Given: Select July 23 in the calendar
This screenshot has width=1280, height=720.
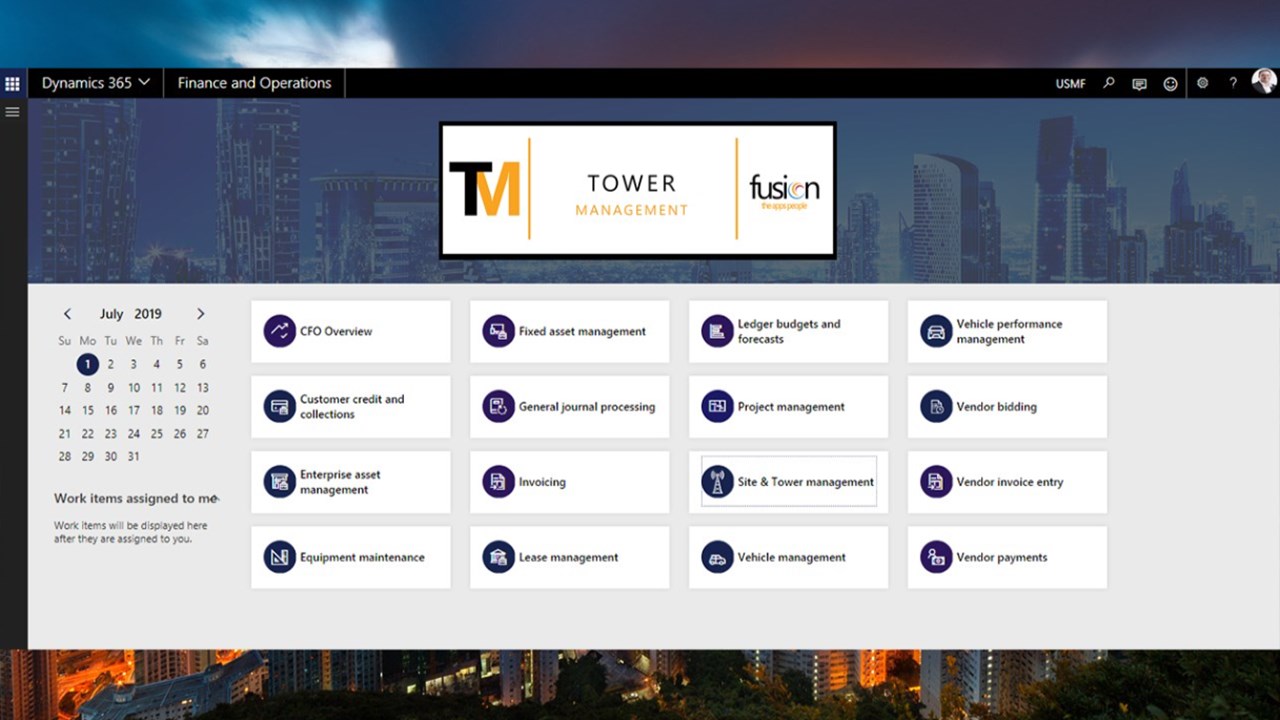Looking at the screenshot, I should coord(111,433).
